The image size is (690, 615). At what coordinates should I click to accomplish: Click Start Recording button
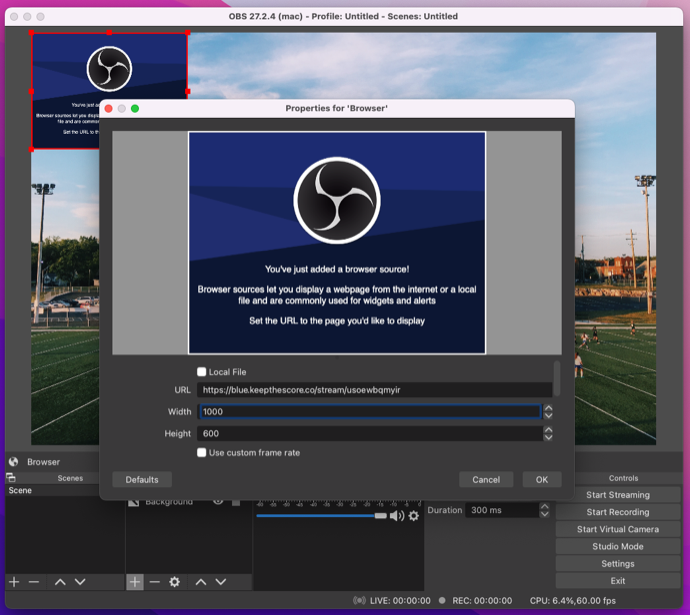point(618,512)
